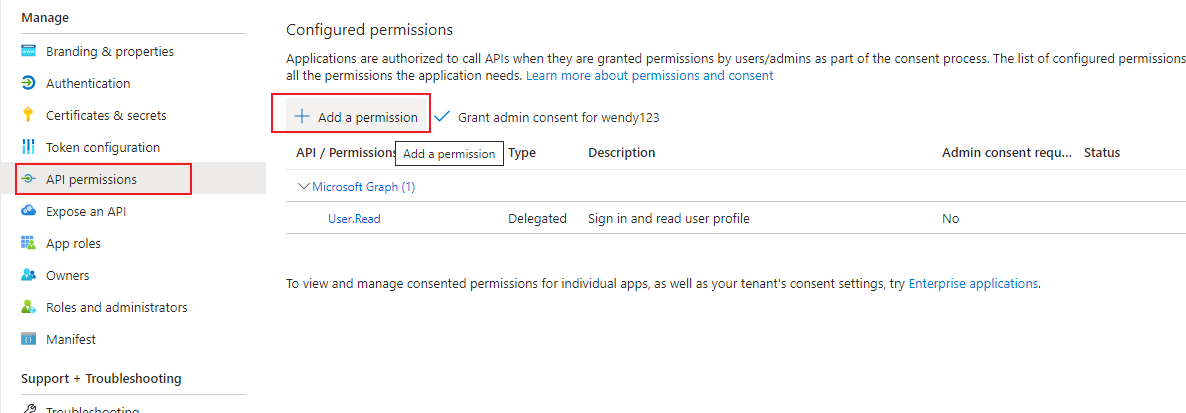Click the 'No' admin consent cell
The height and width of the screenshot is (413, 1186).
pos(951,219)
